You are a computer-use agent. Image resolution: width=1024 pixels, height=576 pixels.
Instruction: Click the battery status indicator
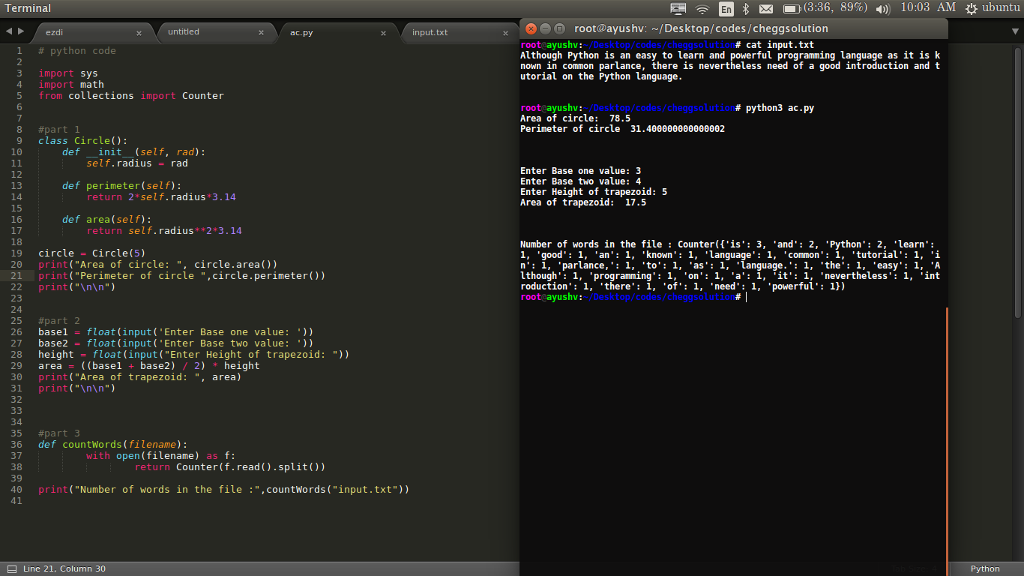point(792,8)
